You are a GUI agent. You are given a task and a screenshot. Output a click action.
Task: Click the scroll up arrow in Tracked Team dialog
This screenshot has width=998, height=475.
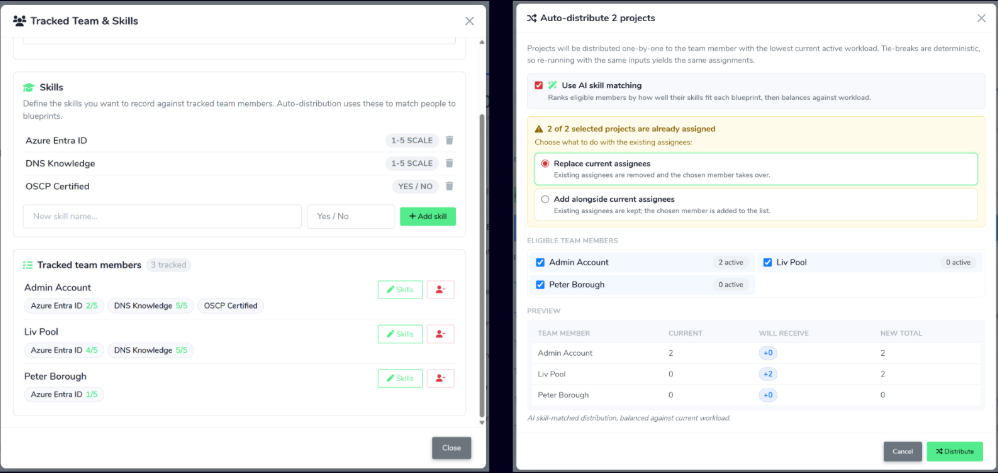point(482,43)
